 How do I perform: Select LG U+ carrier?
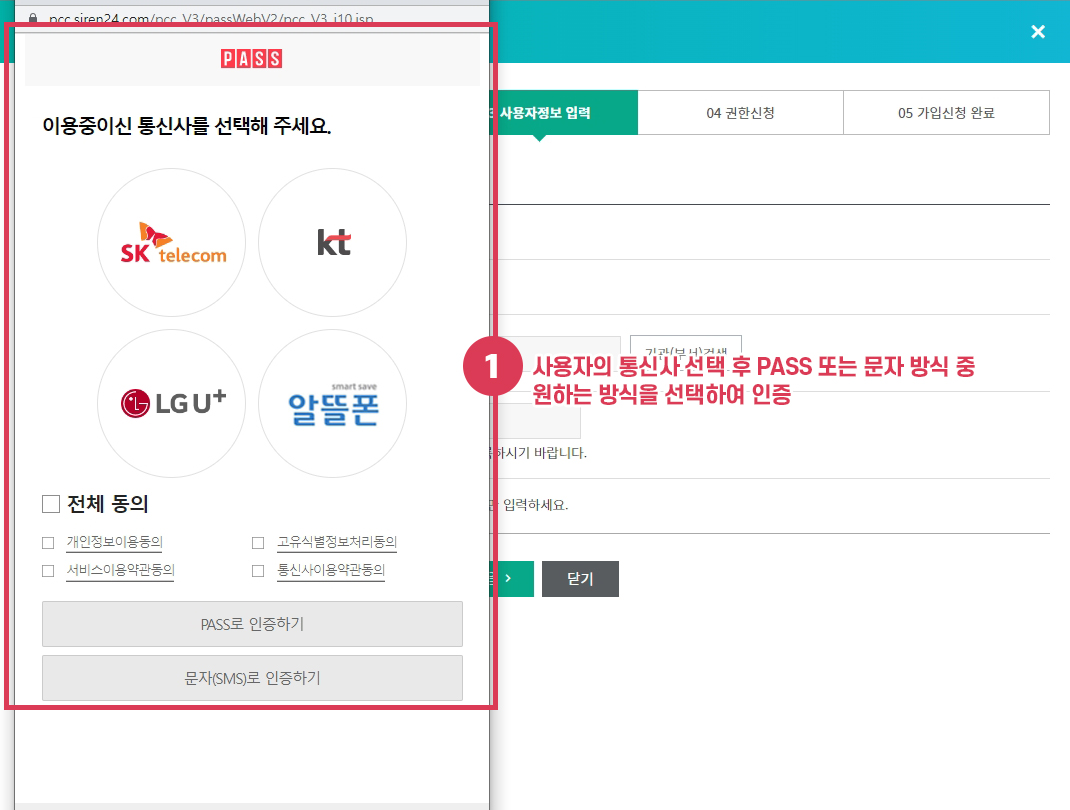171,404
